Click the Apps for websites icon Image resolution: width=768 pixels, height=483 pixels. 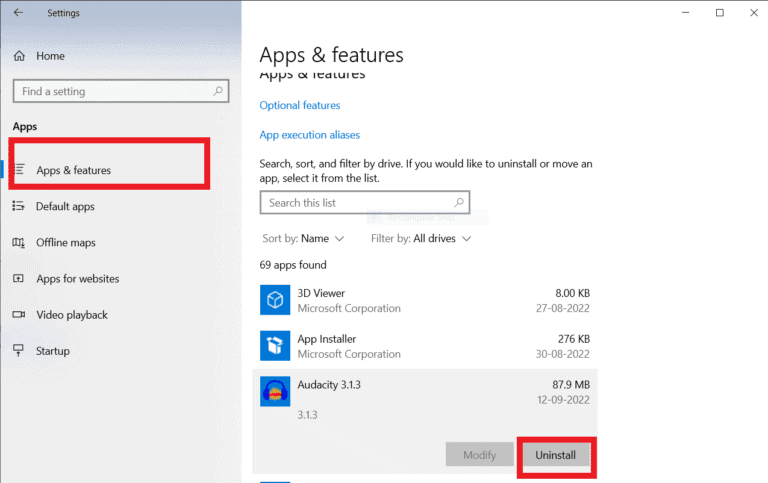(x=19, y=278)
